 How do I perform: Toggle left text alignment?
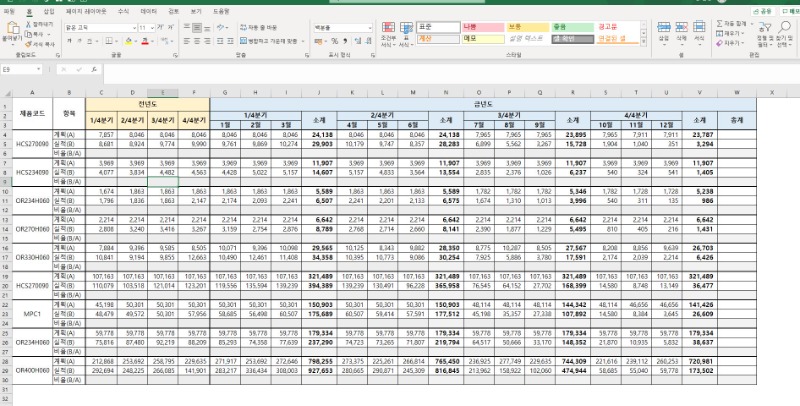coord(187,41)
